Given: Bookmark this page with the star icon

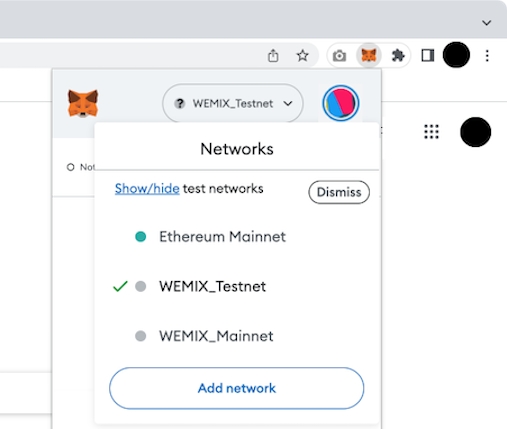Looking at the screenshot, I should tap(302, 55).
